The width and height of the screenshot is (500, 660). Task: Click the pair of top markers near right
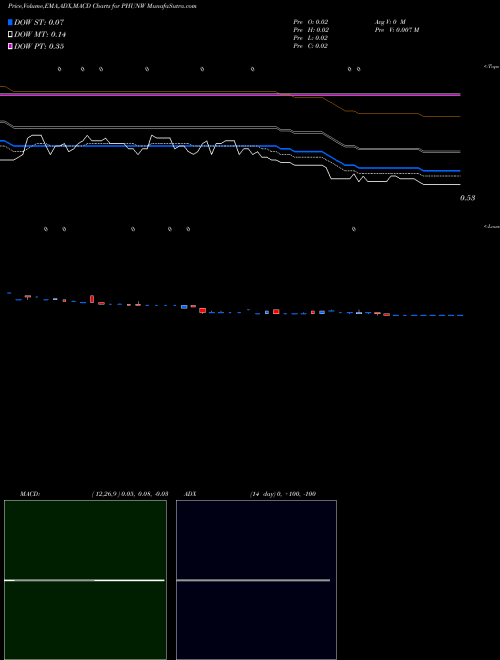point(354,69)
